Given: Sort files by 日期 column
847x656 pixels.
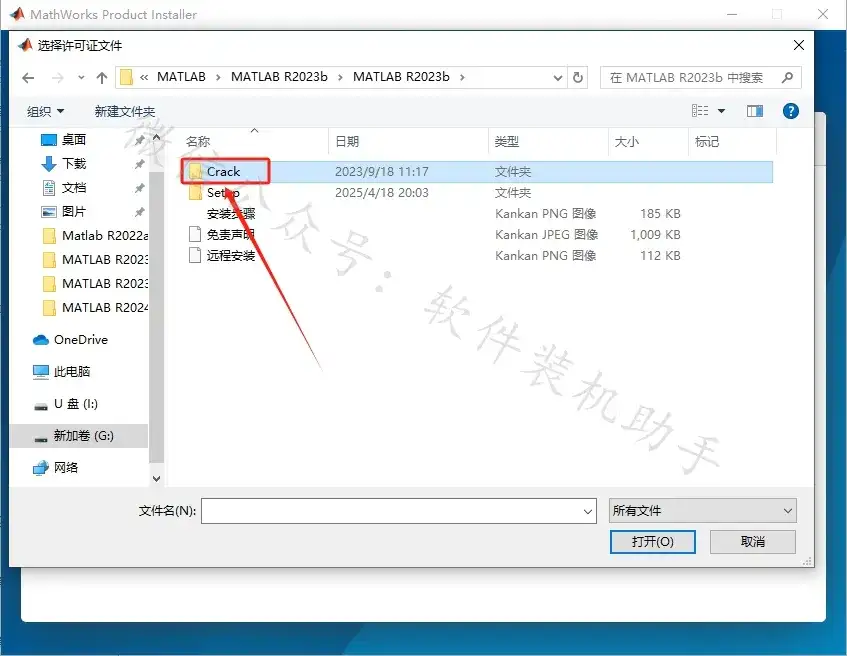Looking at the screenshot, I should [x=347, y=142].
